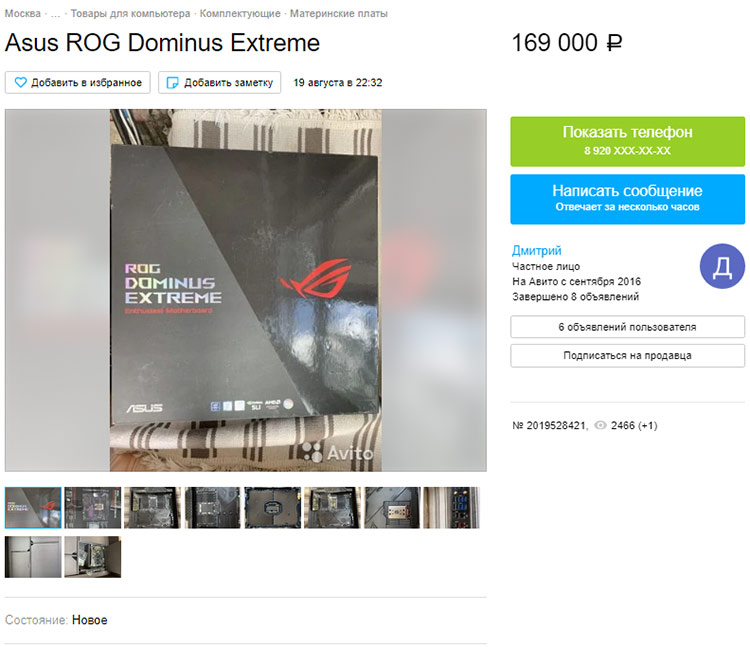
Task: Click Написать сообщение button
Action: (628, 199)
